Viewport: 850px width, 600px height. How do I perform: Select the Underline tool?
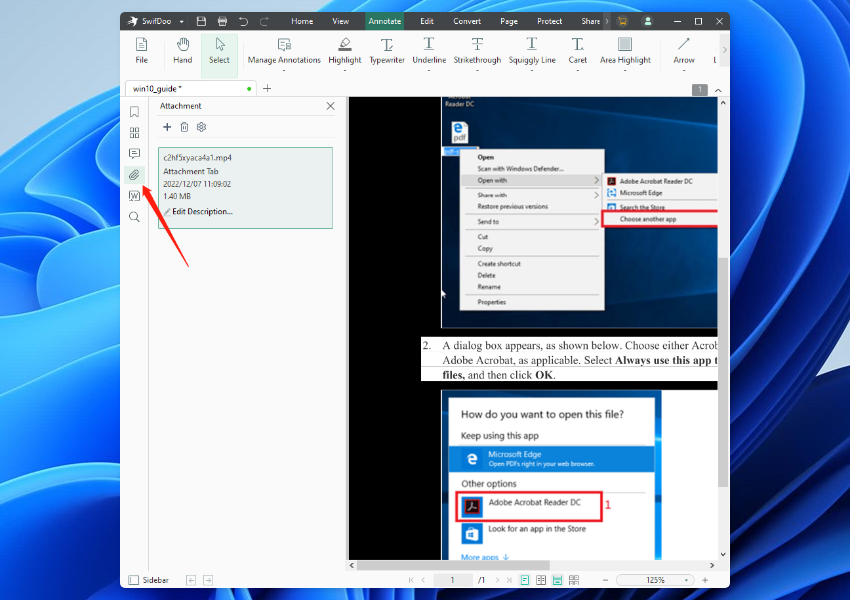click(x=429, y=53)
